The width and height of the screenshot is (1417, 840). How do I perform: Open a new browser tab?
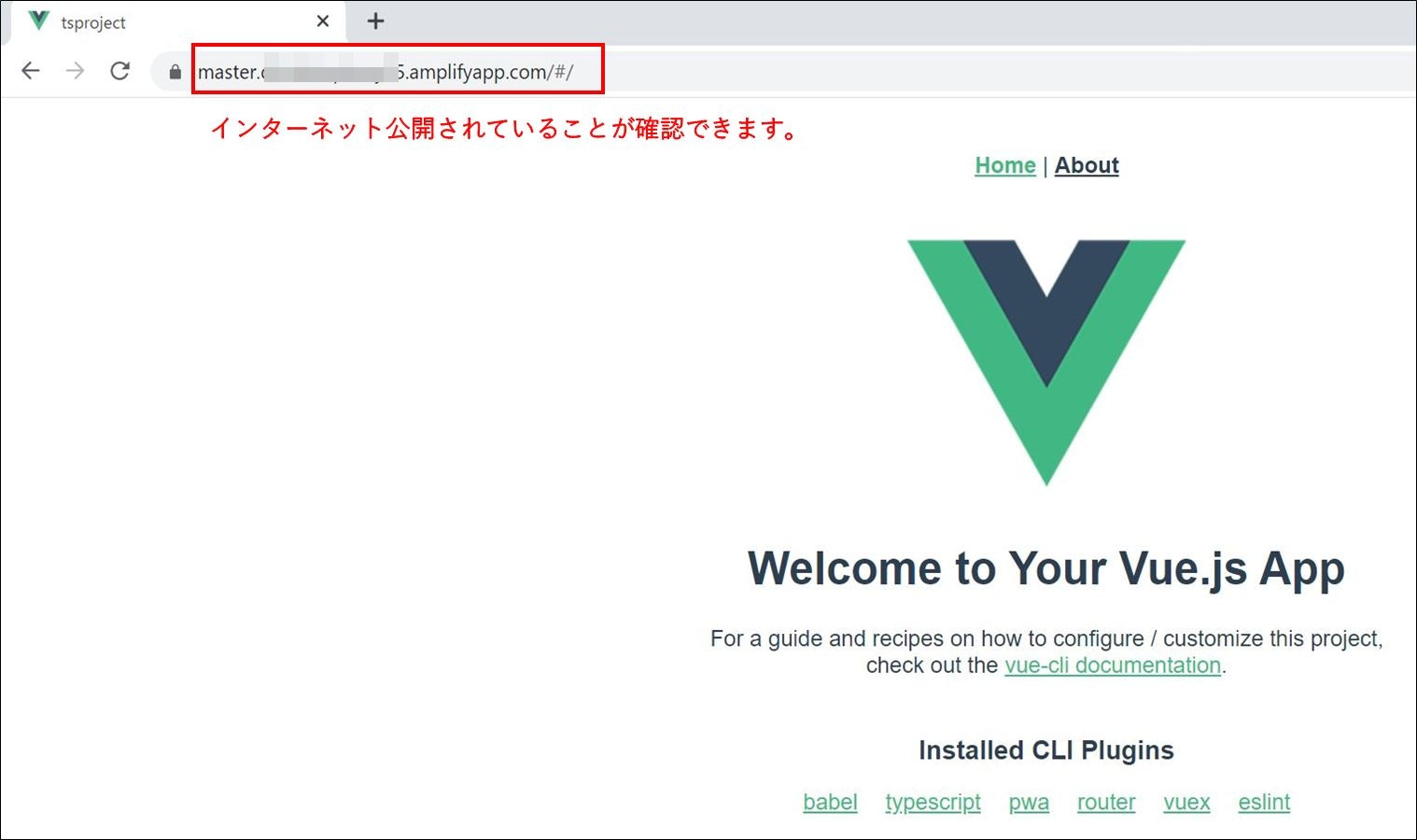pyautogui.click(x=375, y=21)
